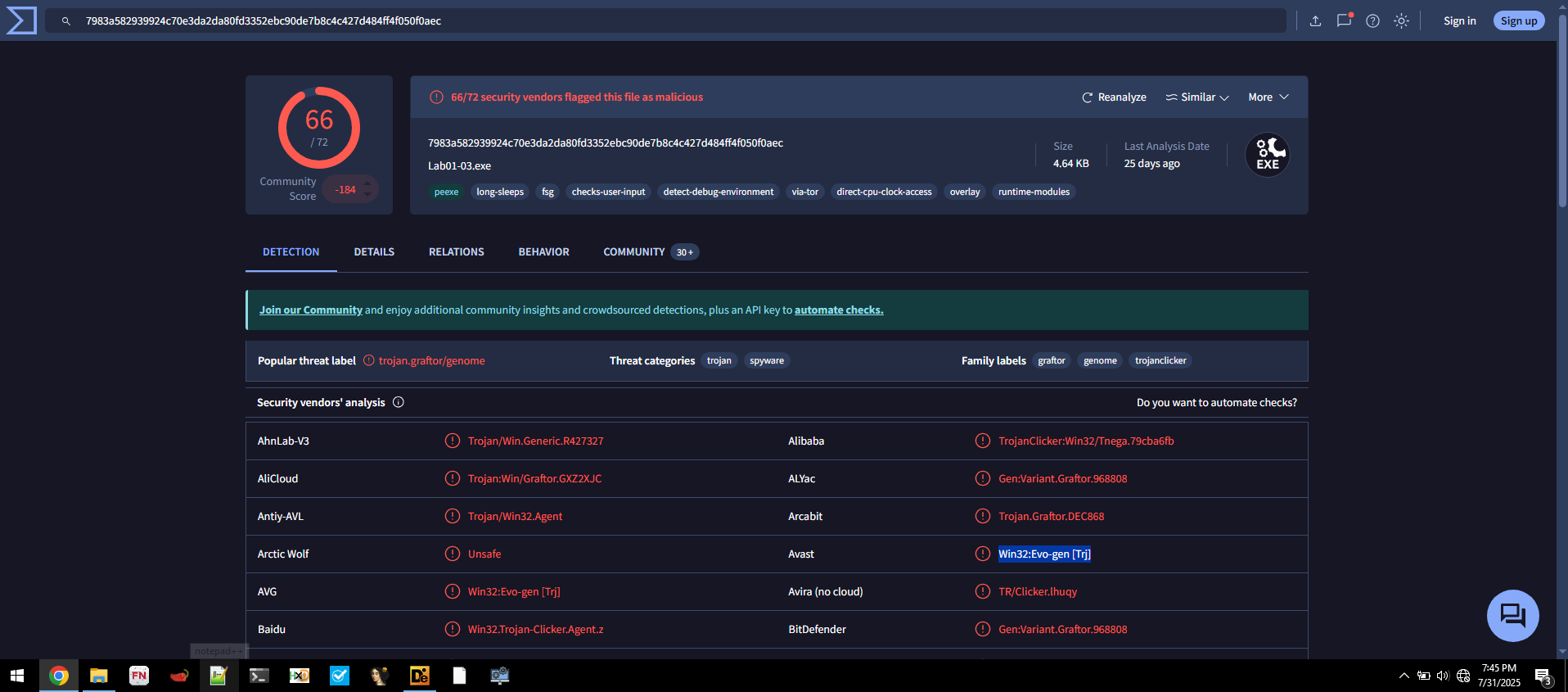Open the terminal icon in taskbar
Viewport: 1568px width, 692px height.
(259, 676)
